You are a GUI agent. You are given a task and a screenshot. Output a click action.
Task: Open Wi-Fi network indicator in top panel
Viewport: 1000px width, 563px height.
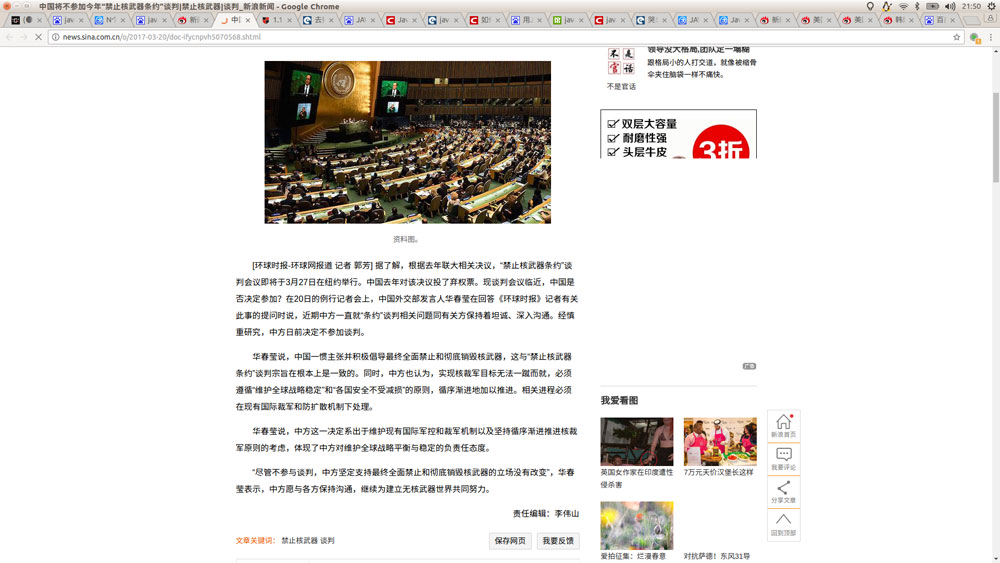[903, 6]
